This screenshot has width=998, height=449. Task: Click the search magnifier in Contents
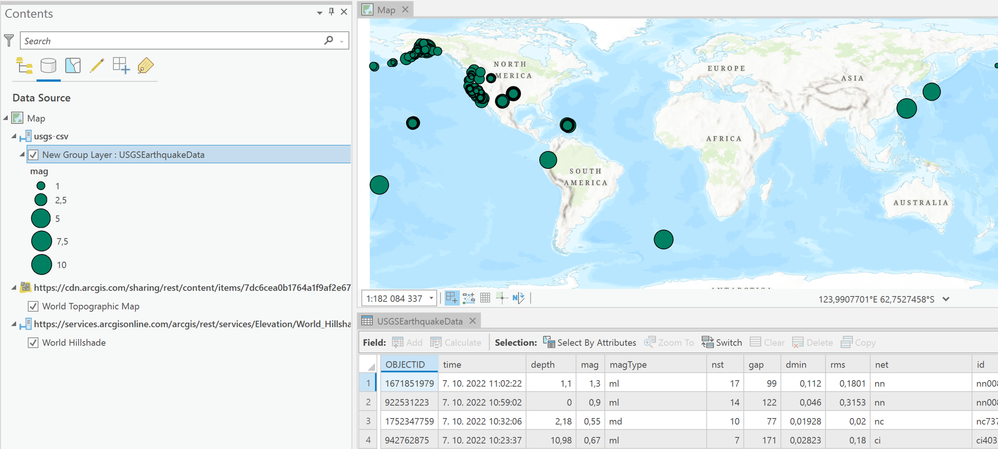[328, 41]
